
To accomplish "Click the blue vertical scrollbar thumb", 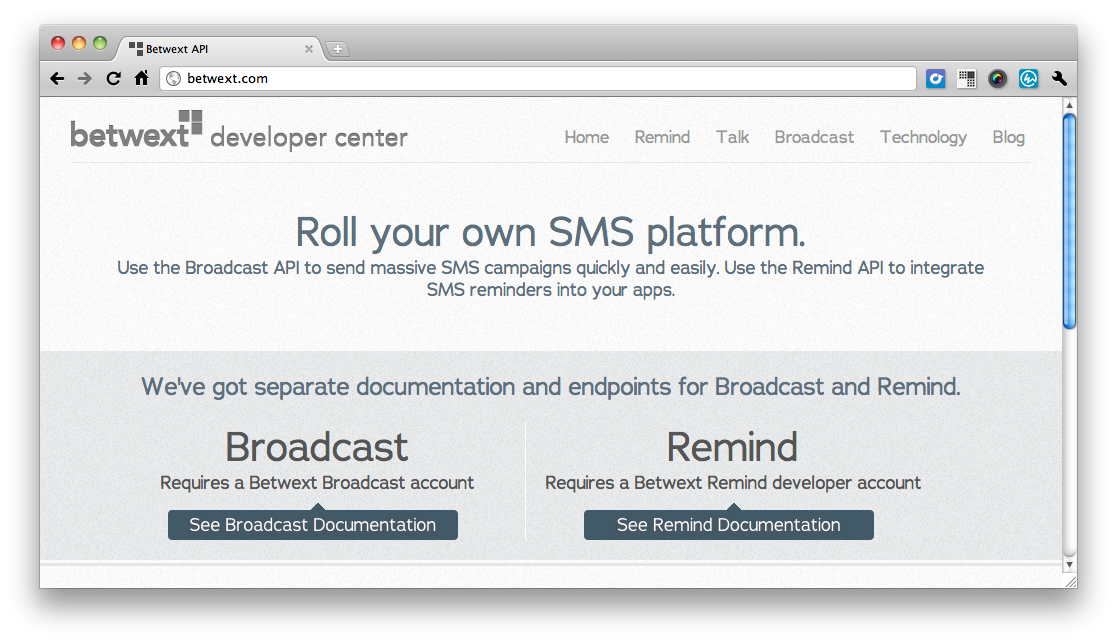I will [x=1069, y=221].
